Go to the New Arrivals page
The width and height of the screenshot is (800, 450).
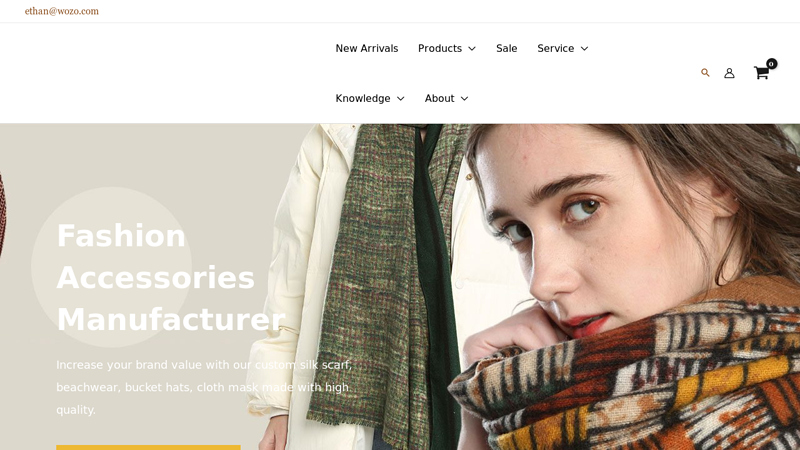pos(367,48)
